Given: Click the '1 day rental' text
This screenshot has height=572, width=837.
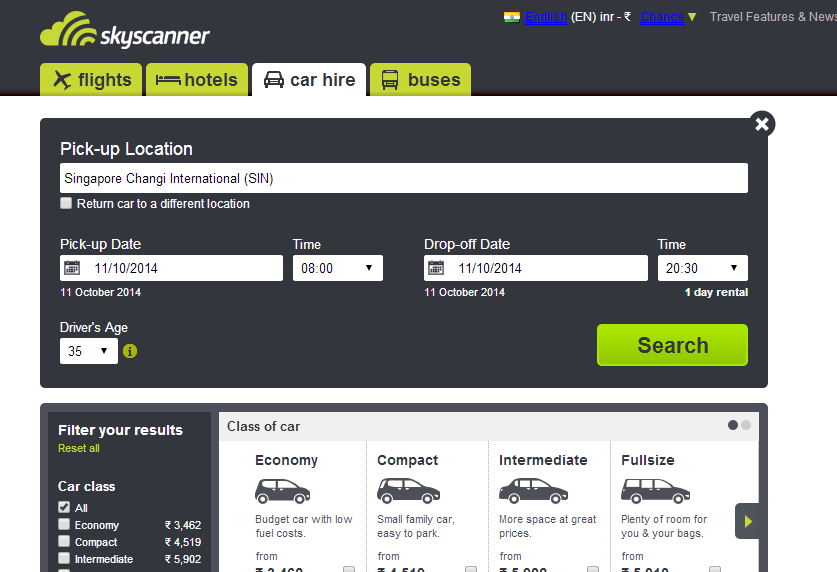Looking at the screenshot, I should pyautogui.click(x=716, y=292).
